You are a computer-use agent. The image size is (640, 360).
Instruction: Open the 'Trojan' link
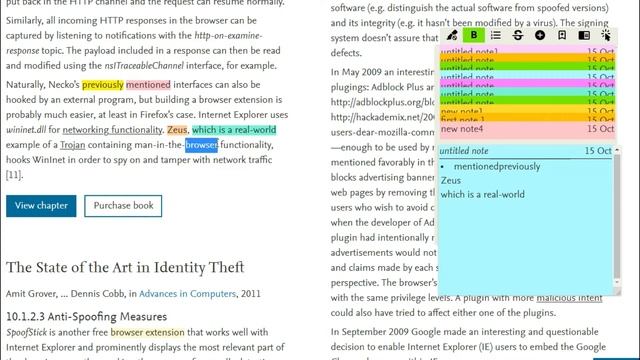pos(73,145)
